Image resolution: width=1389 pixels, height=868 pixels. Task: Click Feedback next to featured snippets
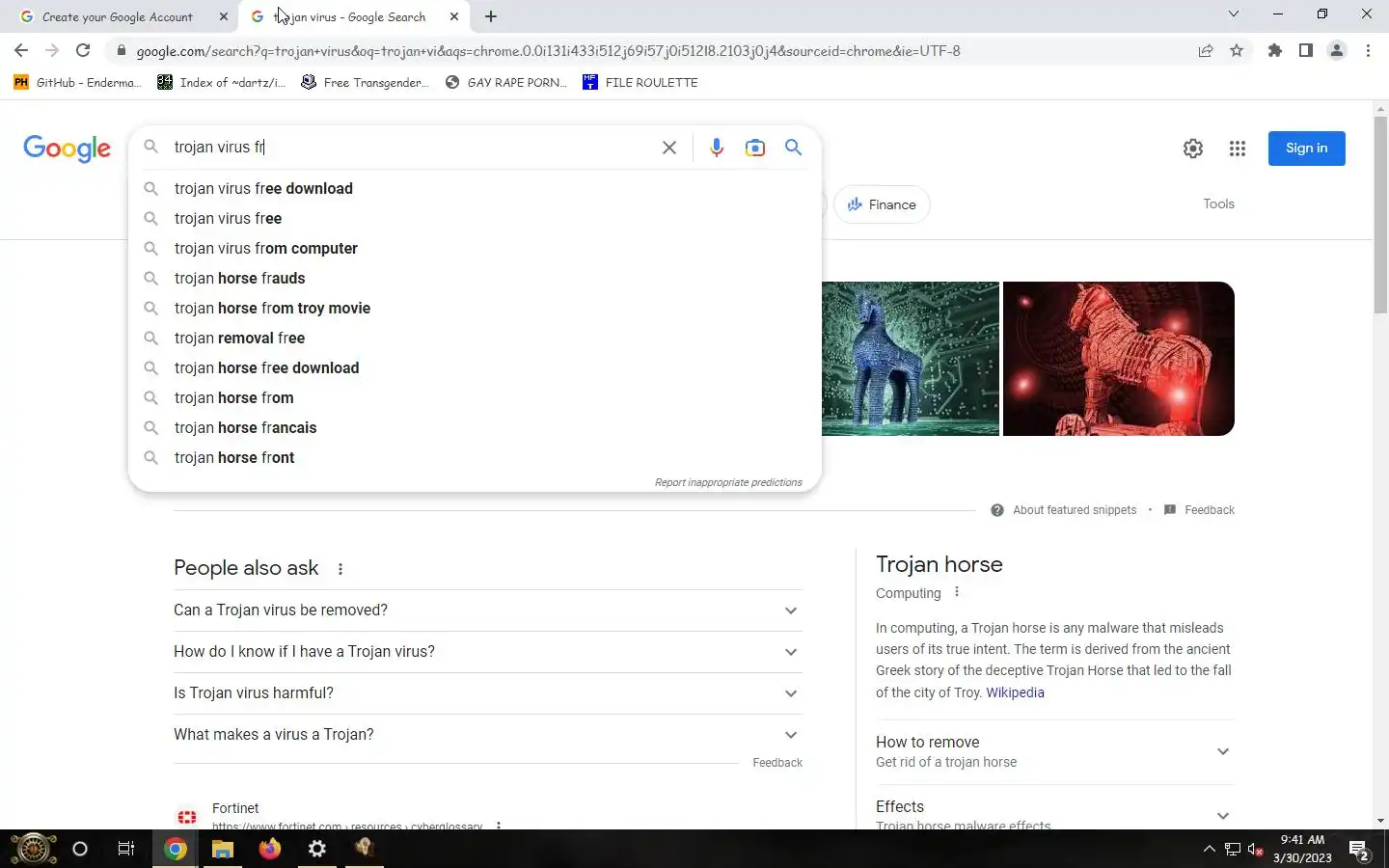click(x=1209, y=510)
